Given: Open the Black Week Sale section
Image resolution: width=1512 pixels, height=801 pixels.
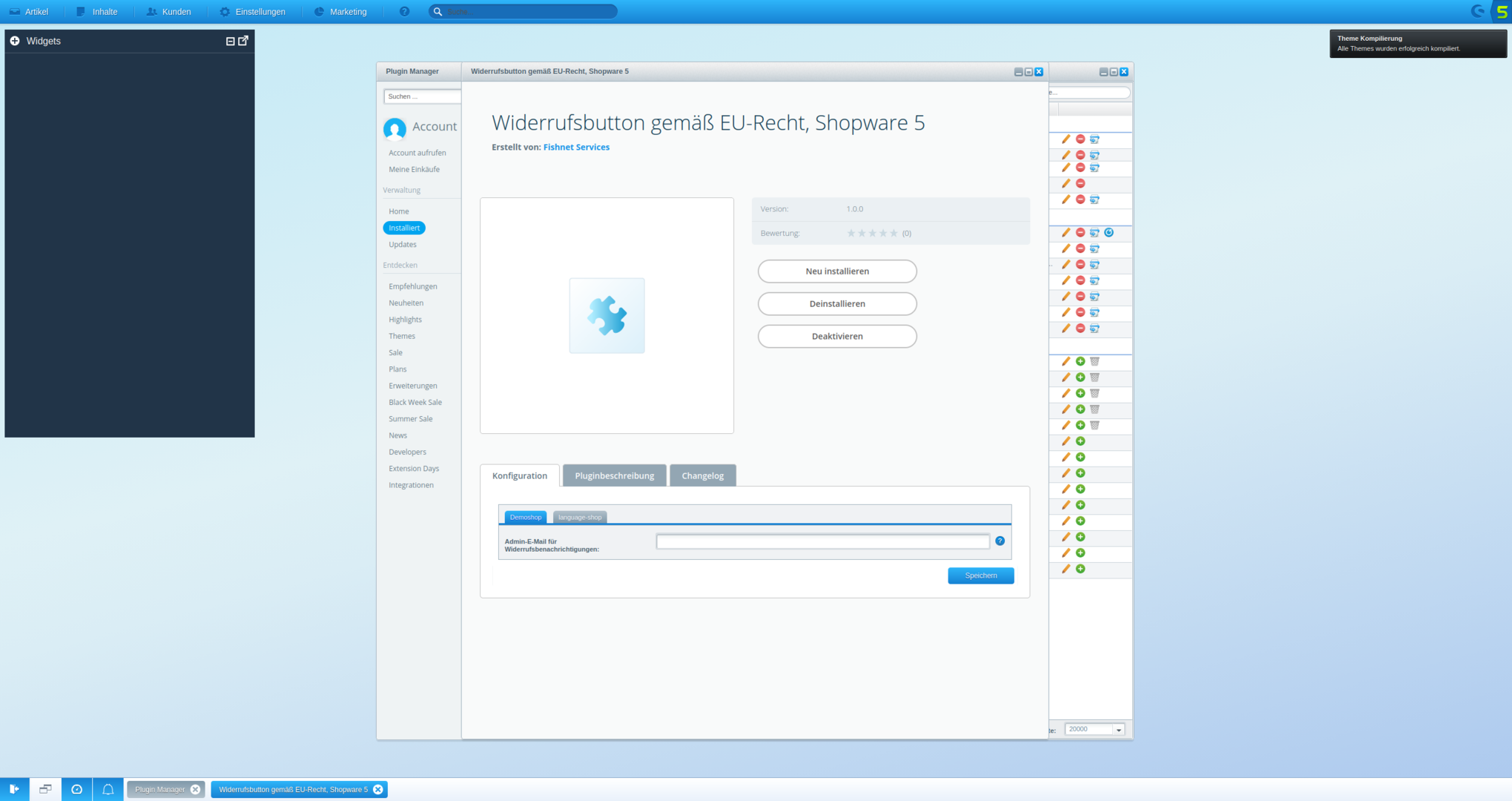Looking at the screenshot, I should 415,402.
